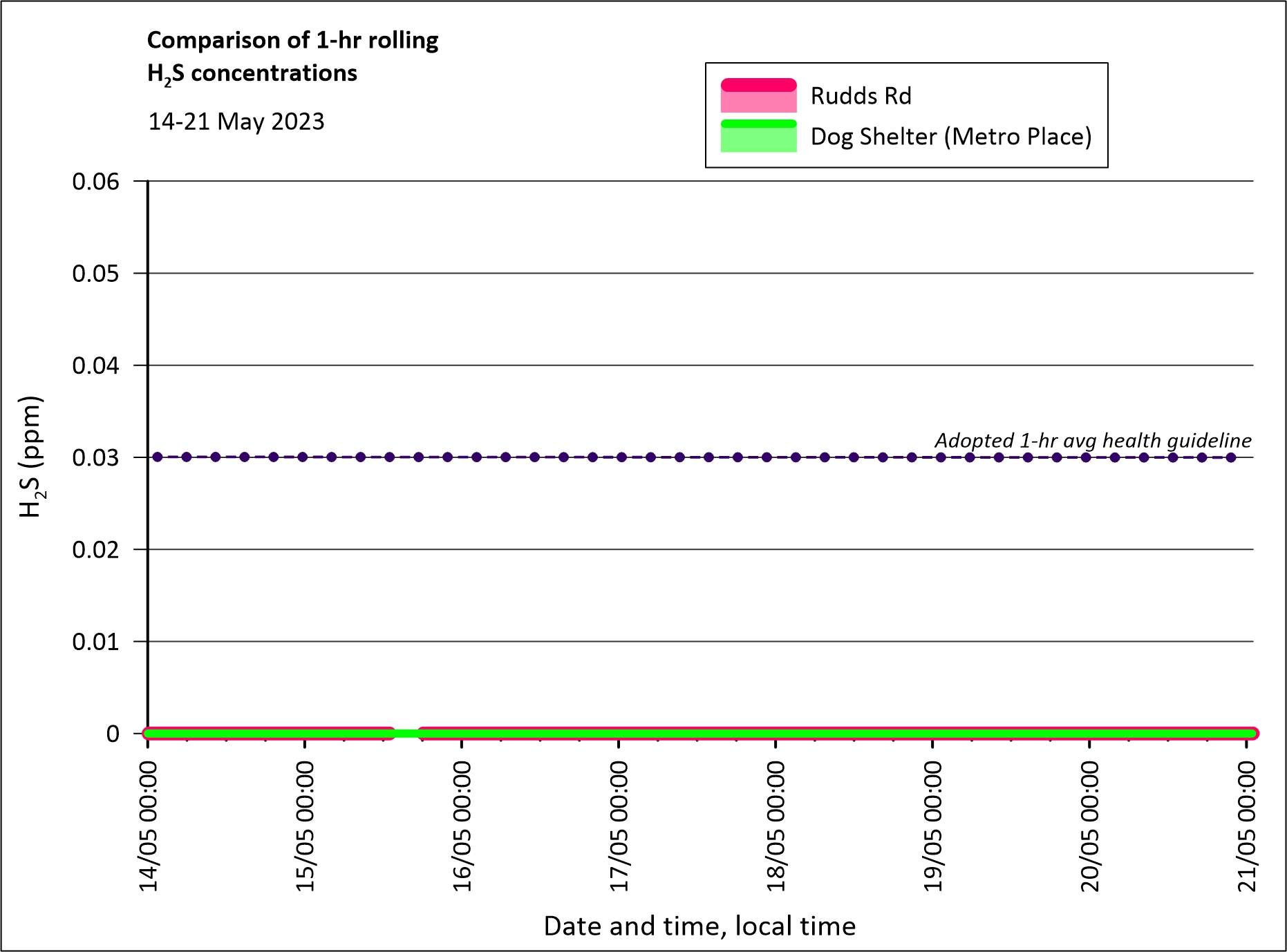Click the 16/05 00:00 x-axis label

(x=462, y=826)
